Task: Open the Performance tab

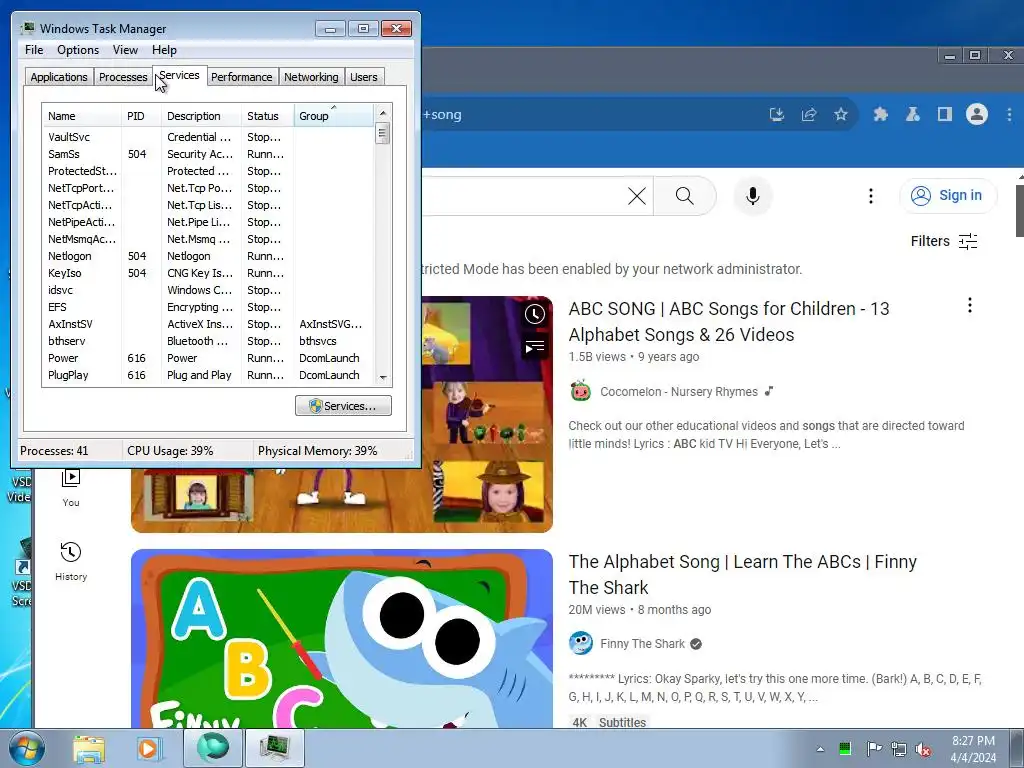Action: (x=242, y=77)
